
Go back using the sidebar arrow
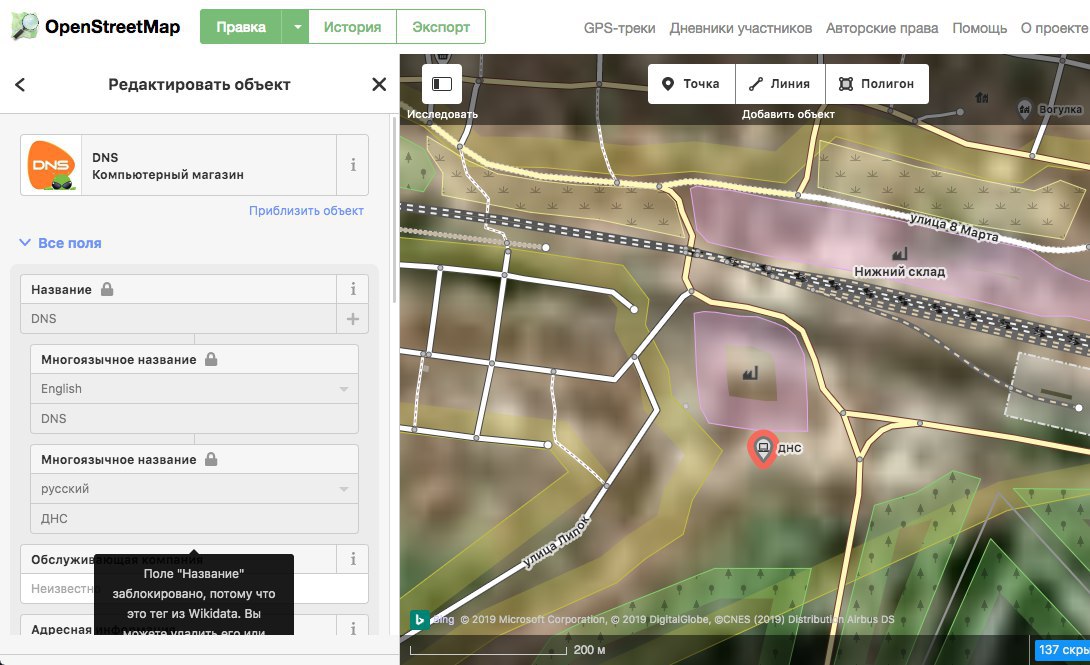[x=20, y=85]
